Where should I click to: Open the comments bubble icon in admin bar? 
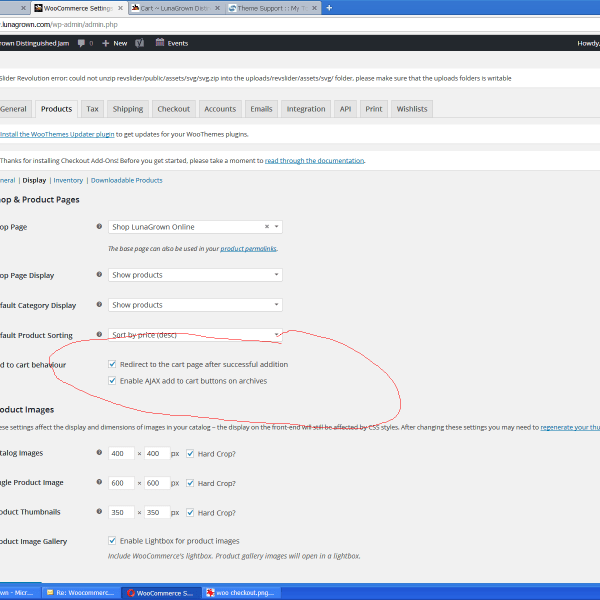[x=81, y=43]
